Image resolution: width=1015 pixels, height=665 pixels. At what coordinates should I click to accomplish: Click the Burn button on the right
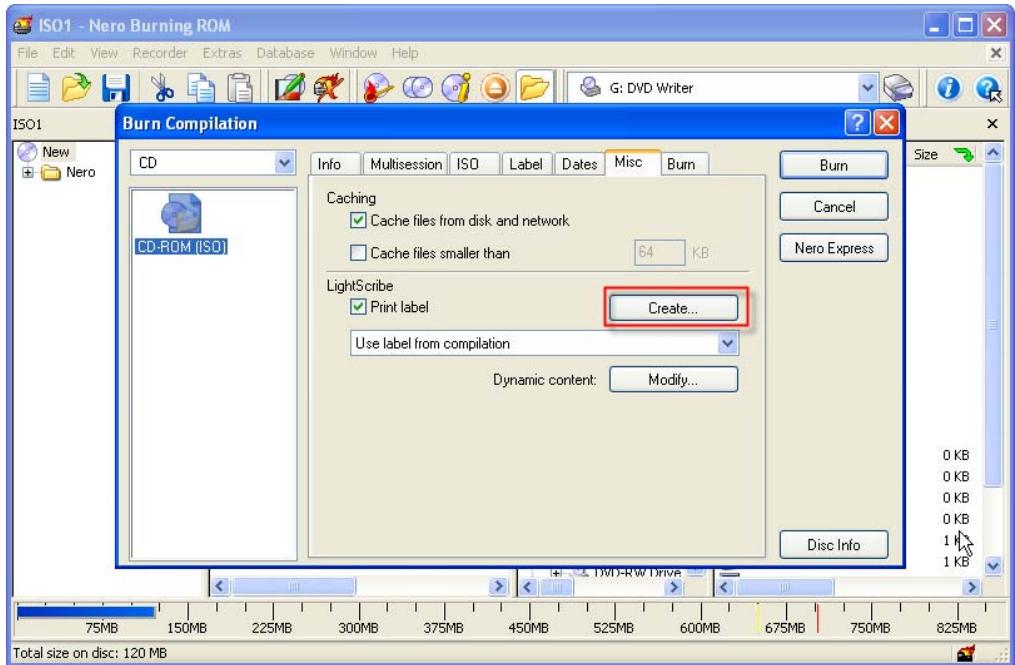pos(833,165)
